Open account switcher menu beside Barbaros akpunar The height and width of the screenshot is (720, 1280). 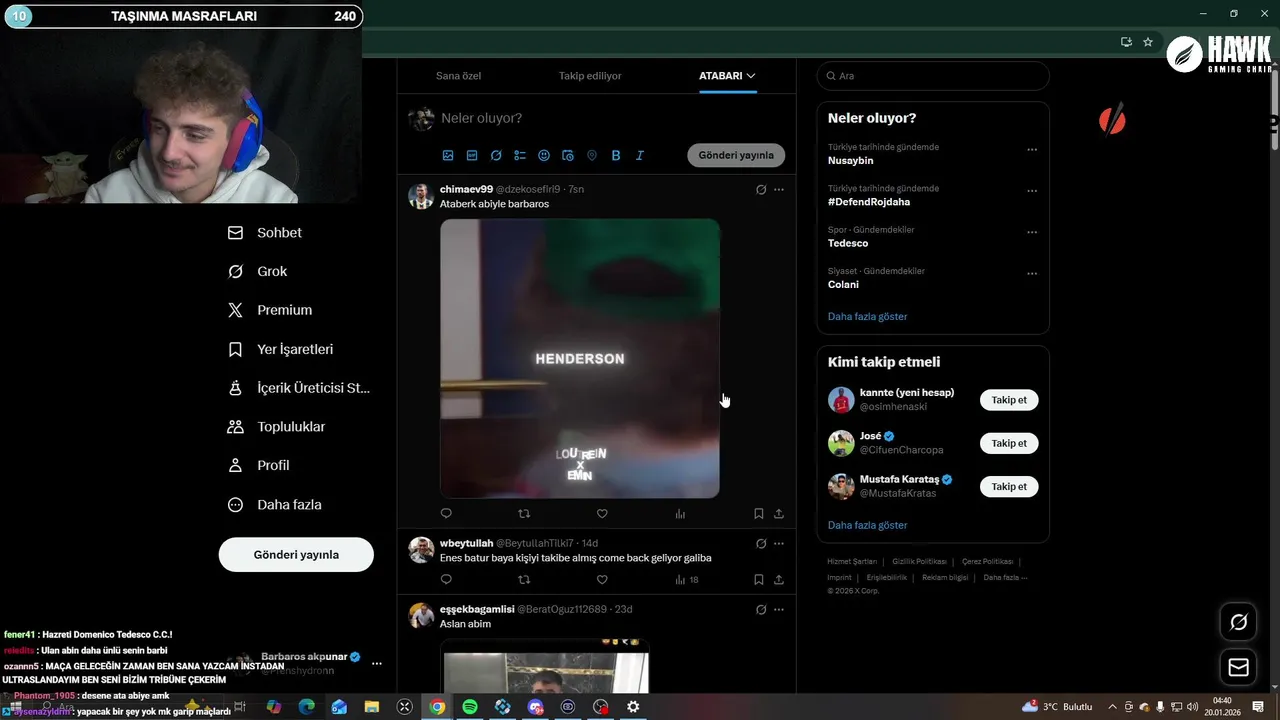click(377, 663)
